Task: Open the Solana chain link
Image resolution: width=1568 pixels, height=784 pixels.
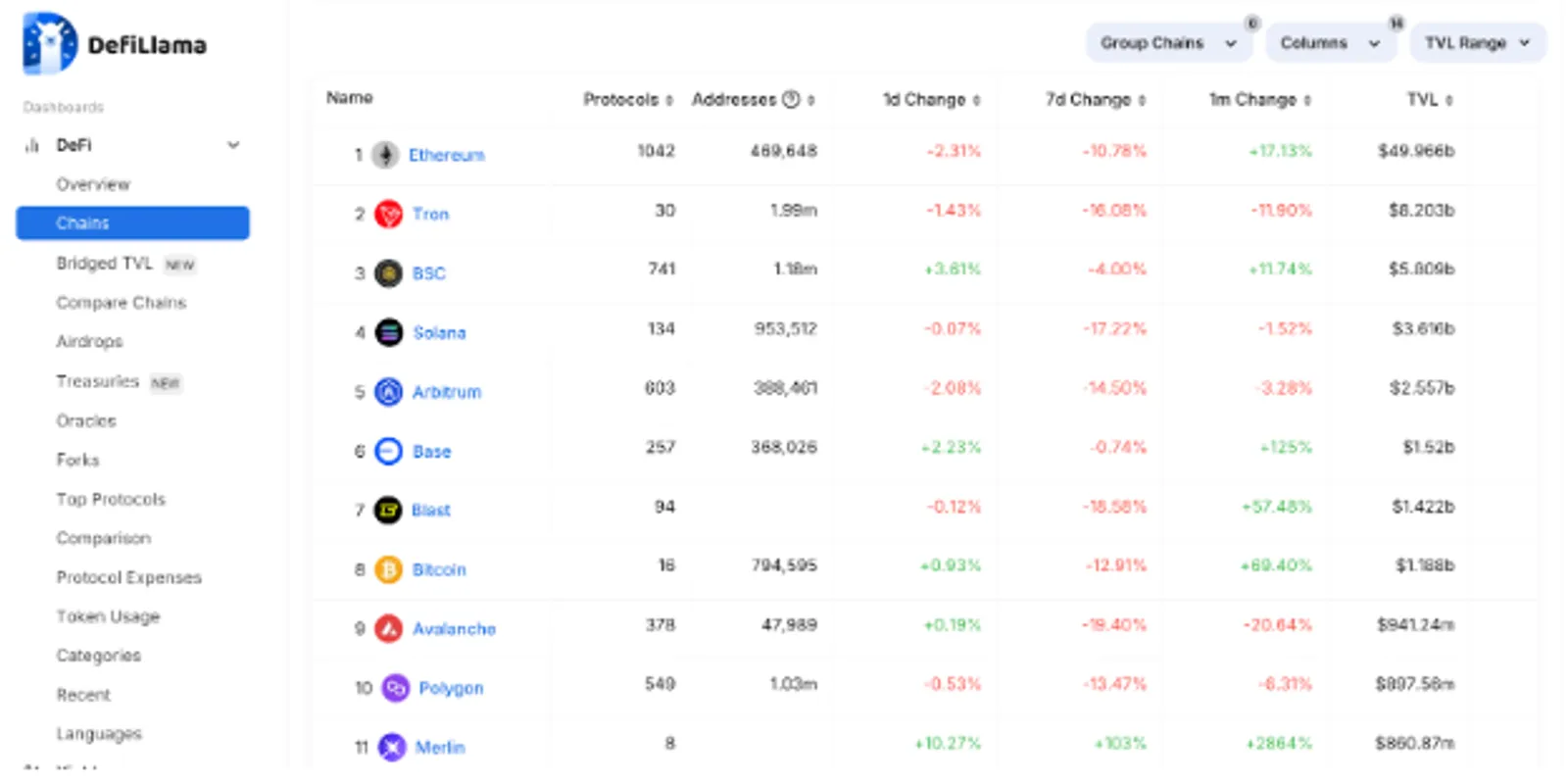Action: [x=439, y=333]
